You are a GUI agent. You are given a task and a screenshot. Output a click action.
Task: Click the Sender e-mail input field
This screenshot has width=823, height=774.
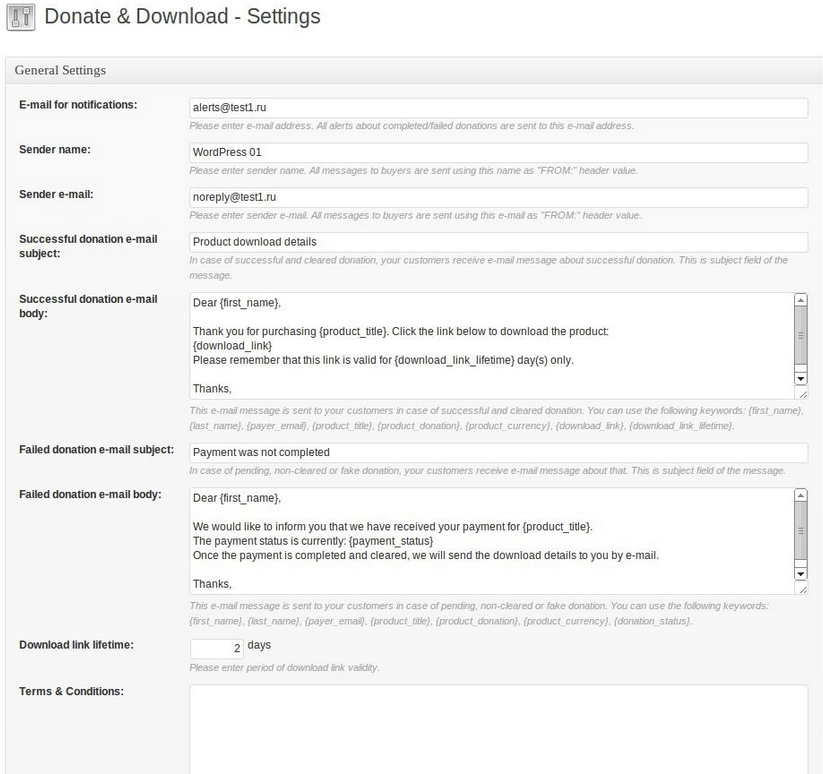point(498,197)
